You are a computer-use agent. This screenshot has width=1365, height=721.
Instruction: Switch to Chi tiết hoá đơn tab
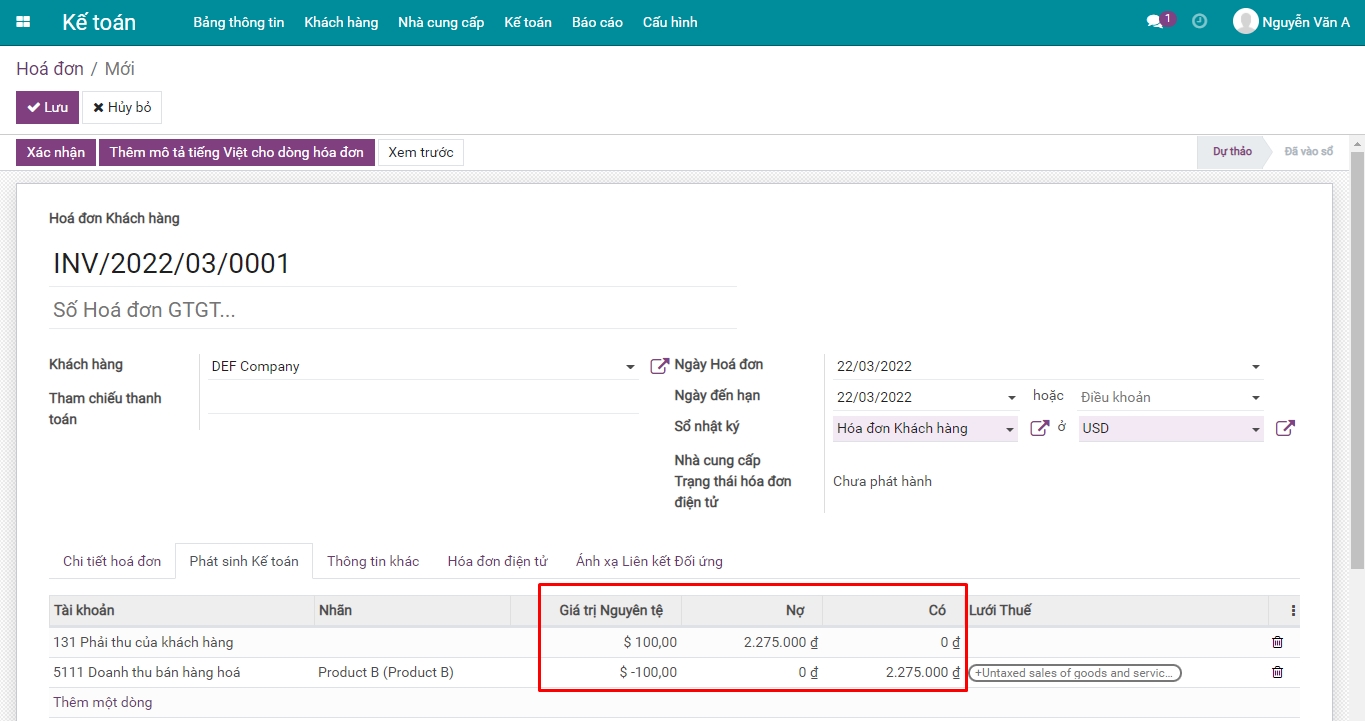pos(112,561)
